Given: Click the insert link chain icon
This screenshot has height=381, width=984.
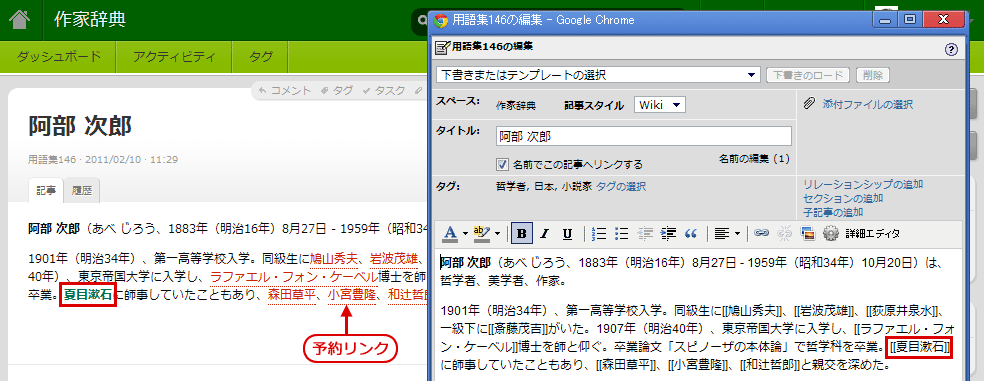Looking at the screenshot, I should 761,233.
